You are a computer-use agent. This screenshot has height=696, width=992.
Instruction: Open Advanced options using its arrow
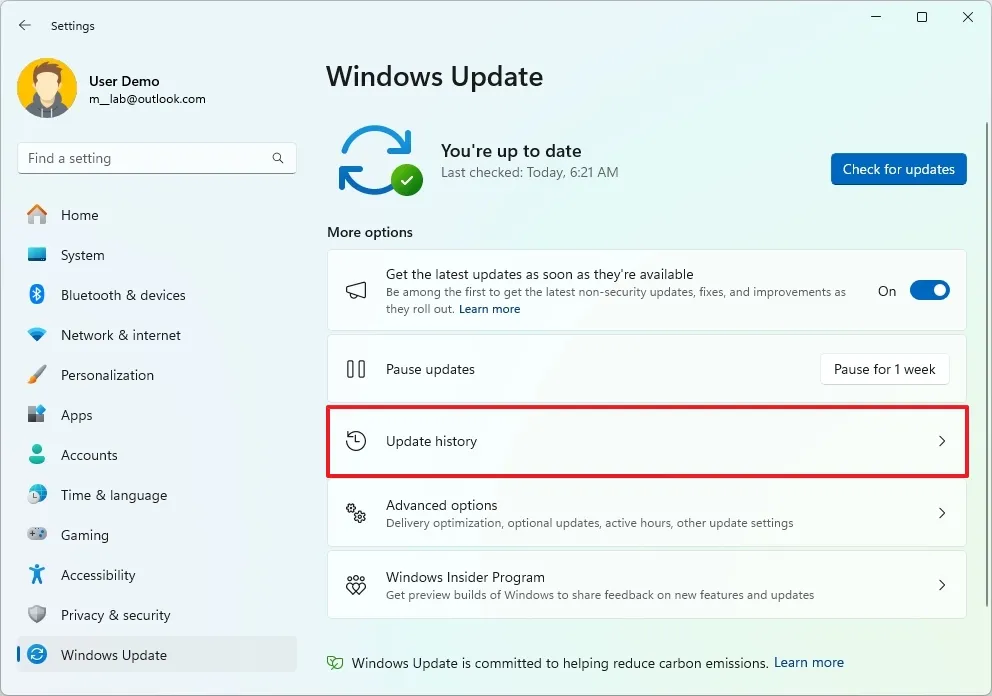click(x=941, y=513)
